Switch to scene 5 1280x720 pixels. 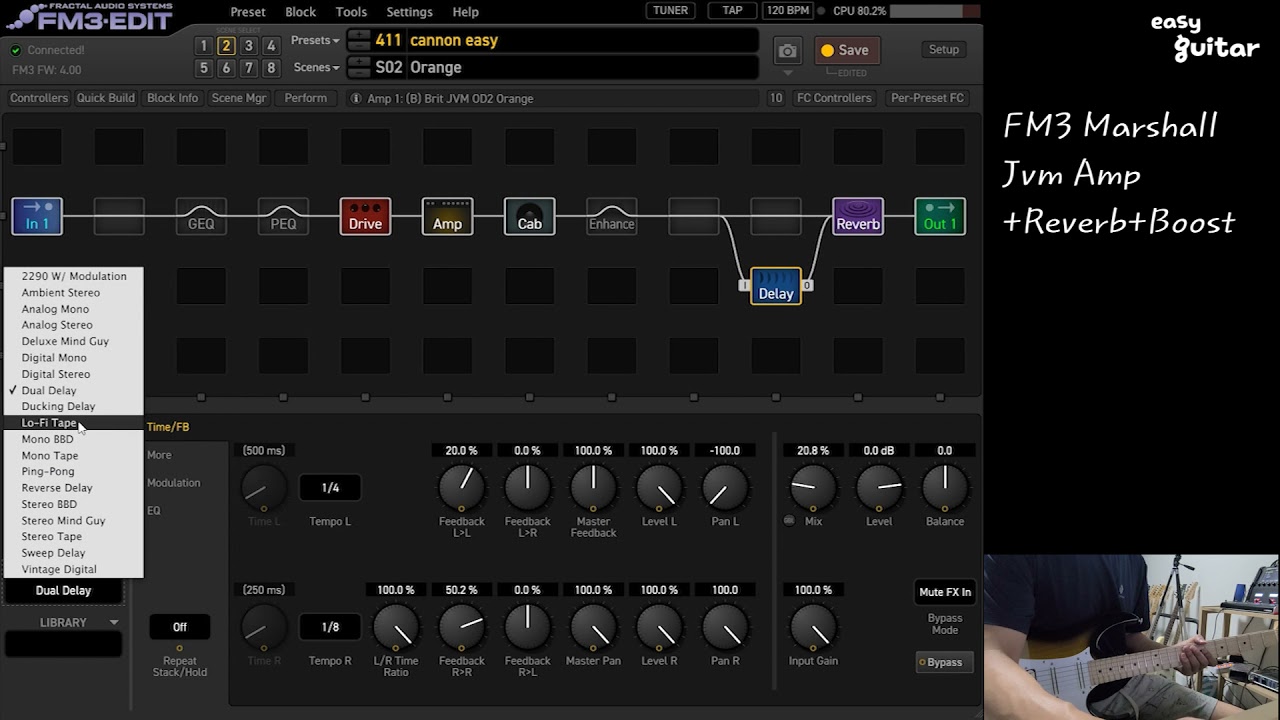tap(204, 68)
